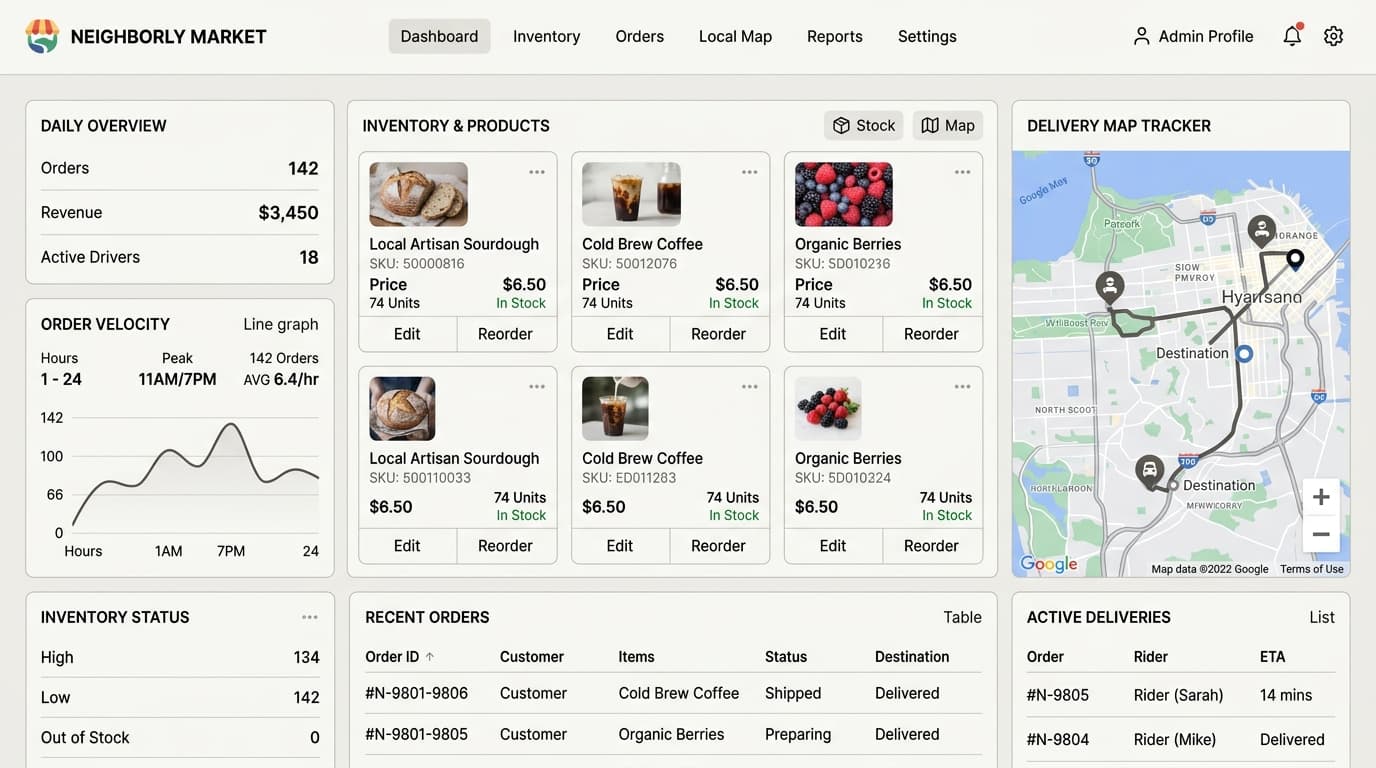The image size is (1376, 768).
Task: Edit the top Organic Berries product
Action: point(833,334)
